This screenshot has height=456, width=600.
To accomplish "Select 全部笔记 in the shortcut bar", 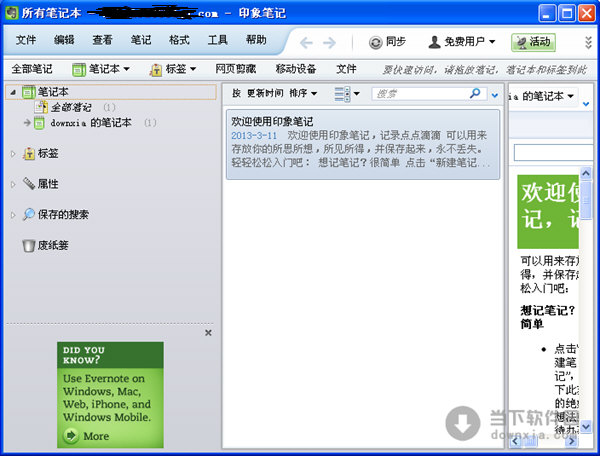I will pyautogui.click(x=32, y=69).
